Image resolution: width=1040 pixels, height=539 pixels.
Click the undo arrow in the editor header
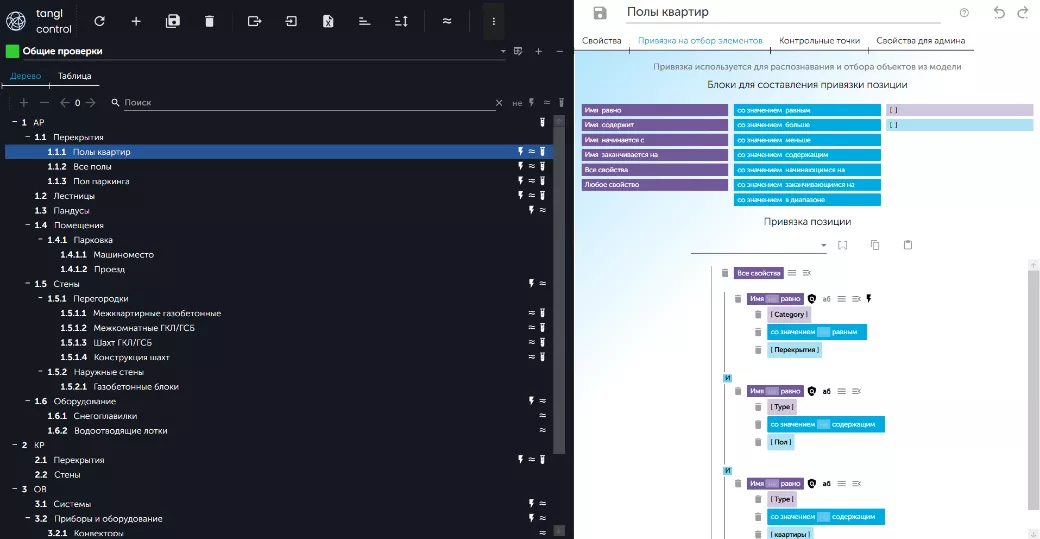coord(999,13)
